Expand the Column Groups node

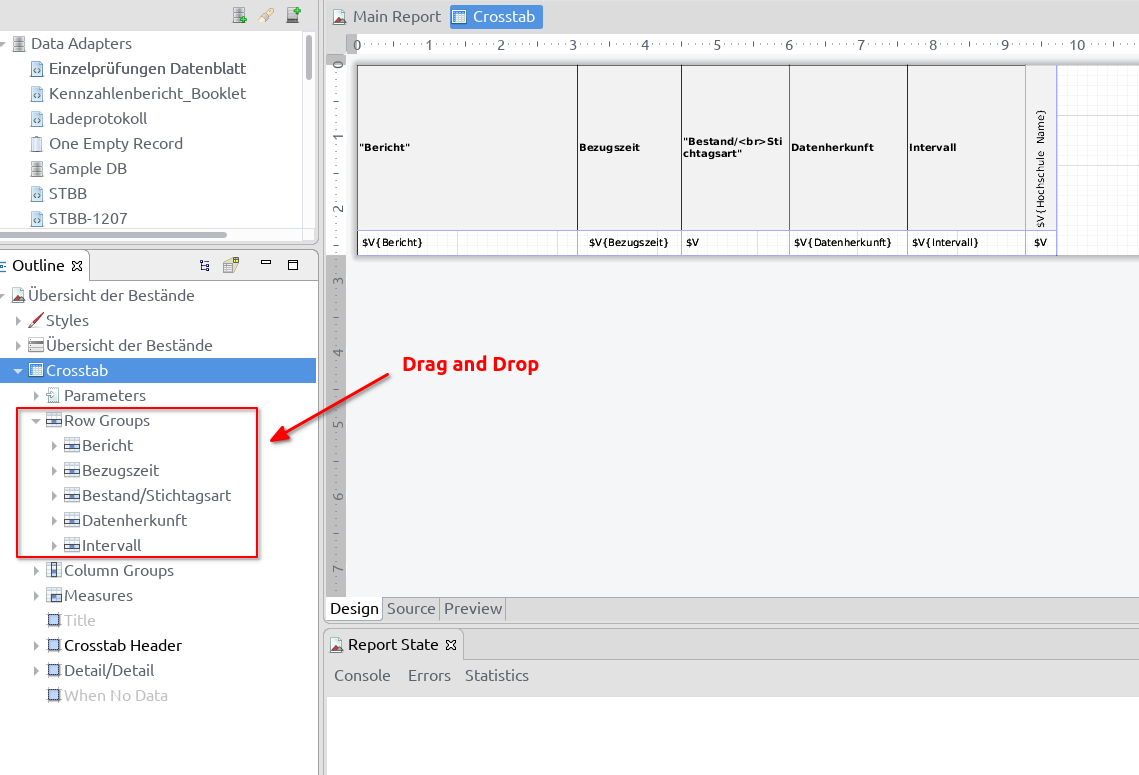point(36,571)
